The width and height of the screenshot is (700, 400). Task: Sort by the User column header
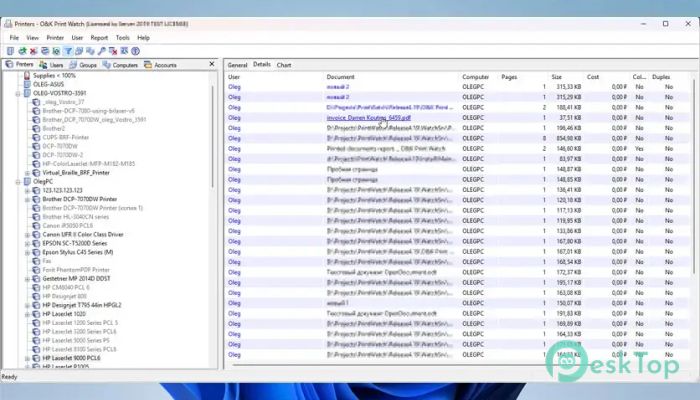click(x=234, y=77)
